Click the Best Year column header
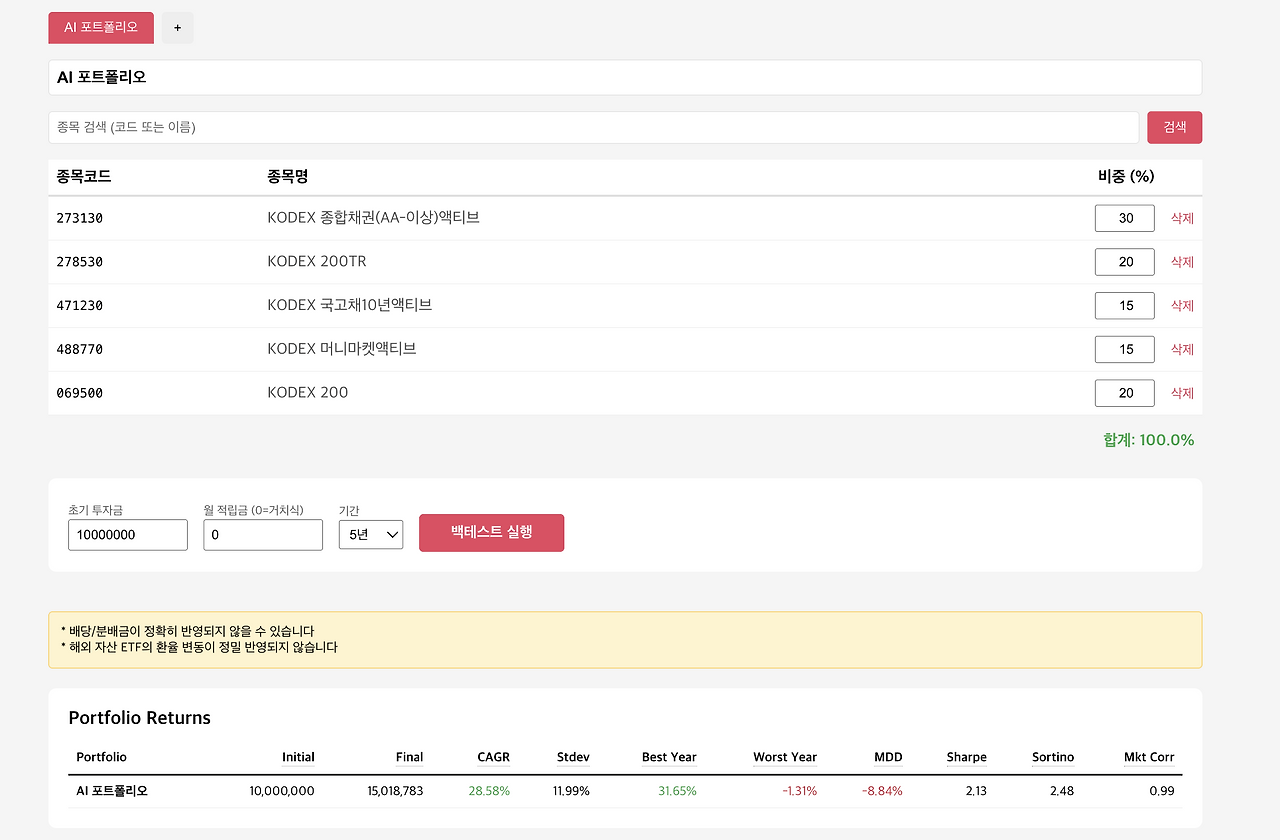 pos(669,757)
